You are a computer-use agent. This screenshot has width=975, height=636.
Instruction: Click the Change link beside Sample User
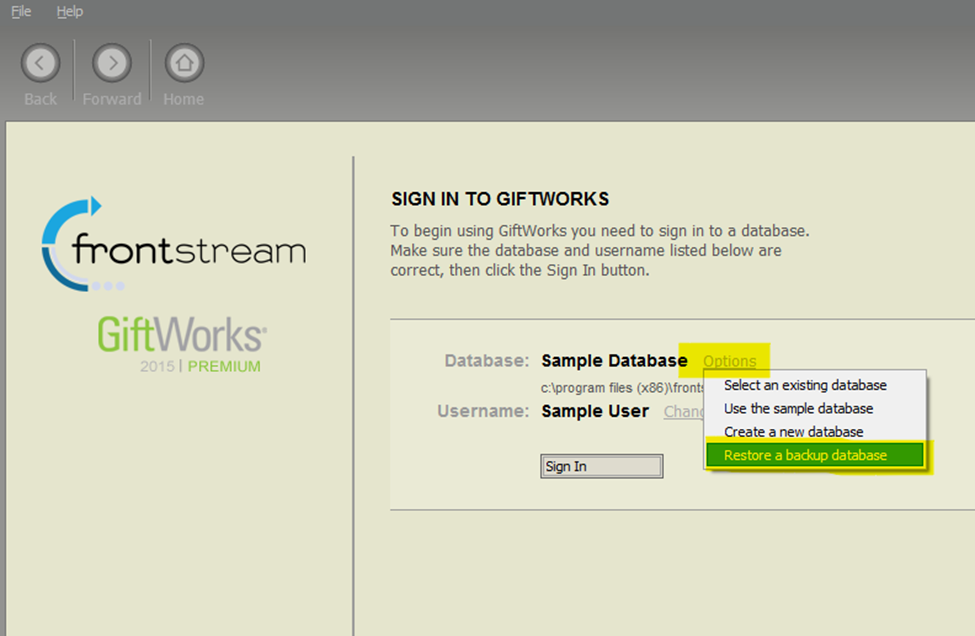(x=683, y=412)
